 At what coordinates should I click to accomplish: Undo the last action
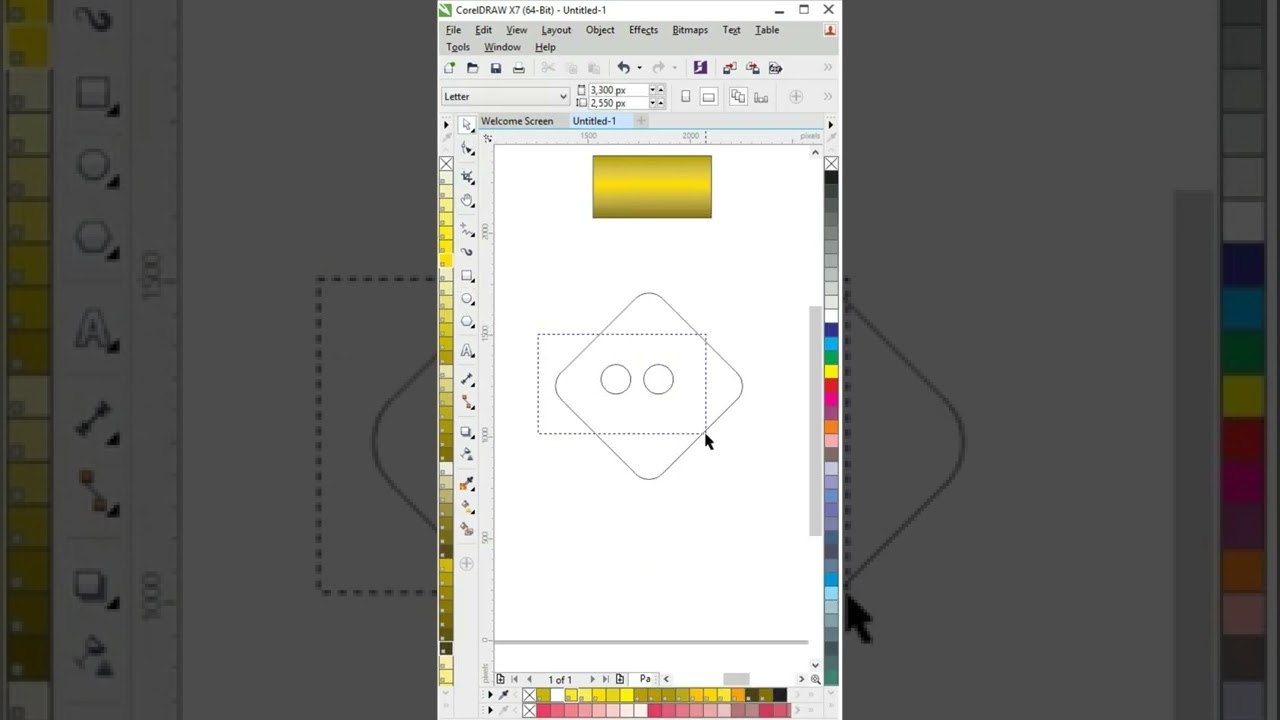(x=623, y=68)
